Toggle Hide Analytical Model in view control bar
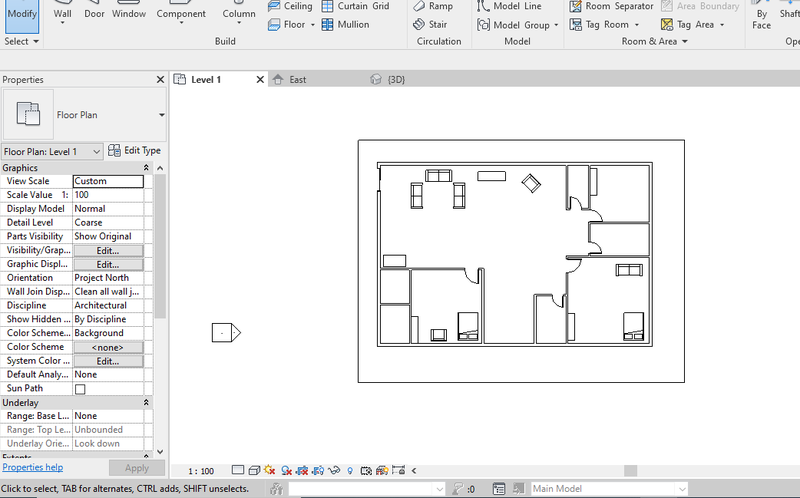 382,470
